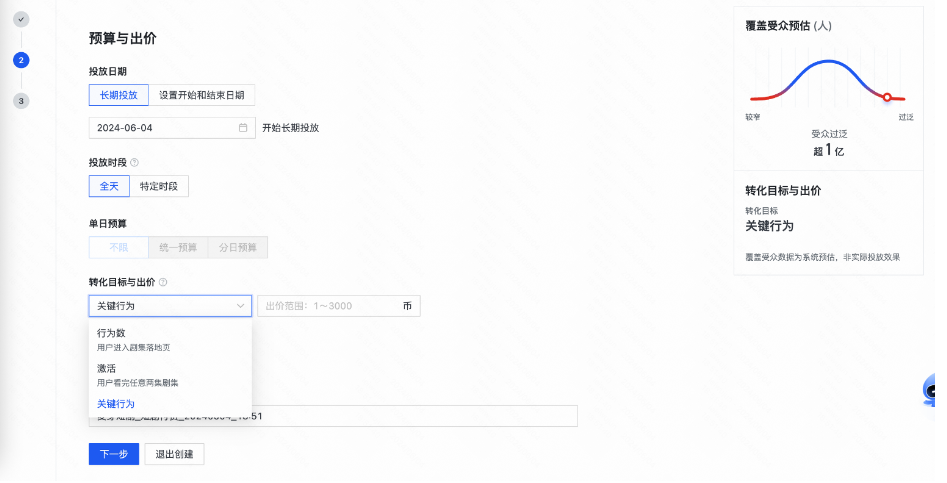Viewport: 947px width, 483px height.
Task: Focus the bid input 出价范围 1~3000
Action: coord(339,306)
